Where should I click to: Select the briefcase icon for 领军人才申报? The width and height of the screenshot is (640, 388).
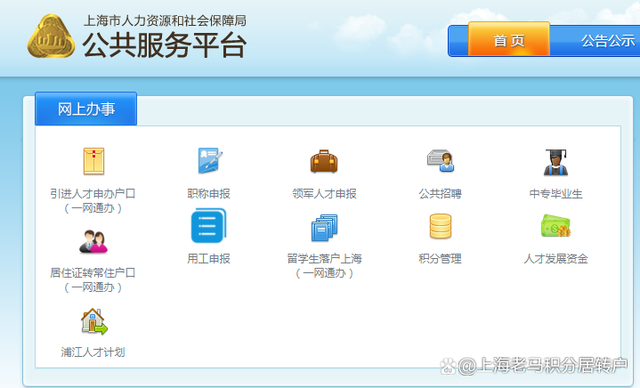324,161
